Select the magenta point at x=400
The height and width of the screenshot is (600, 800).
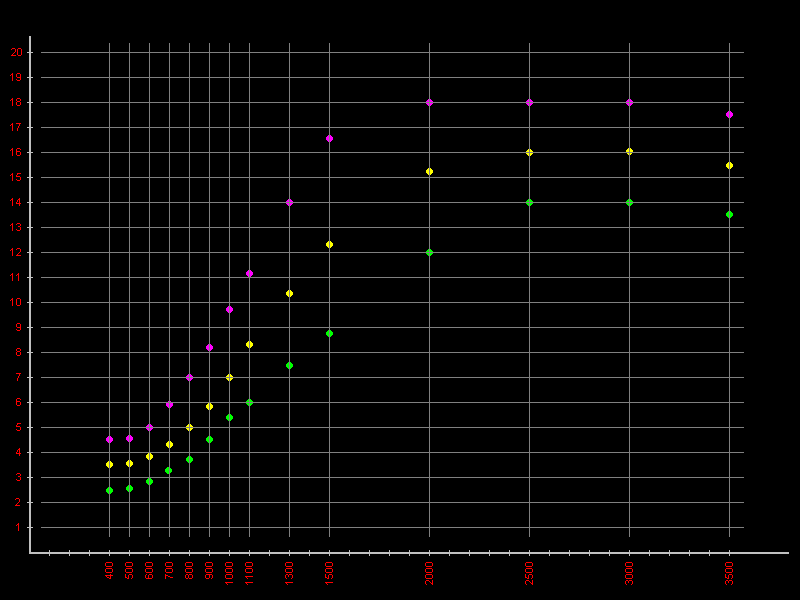[x=109, y=439]
